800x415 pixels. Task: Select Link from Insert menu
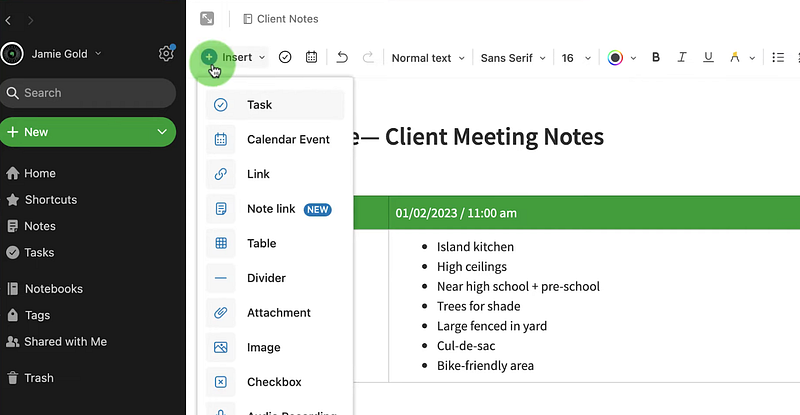pos(275,174)
